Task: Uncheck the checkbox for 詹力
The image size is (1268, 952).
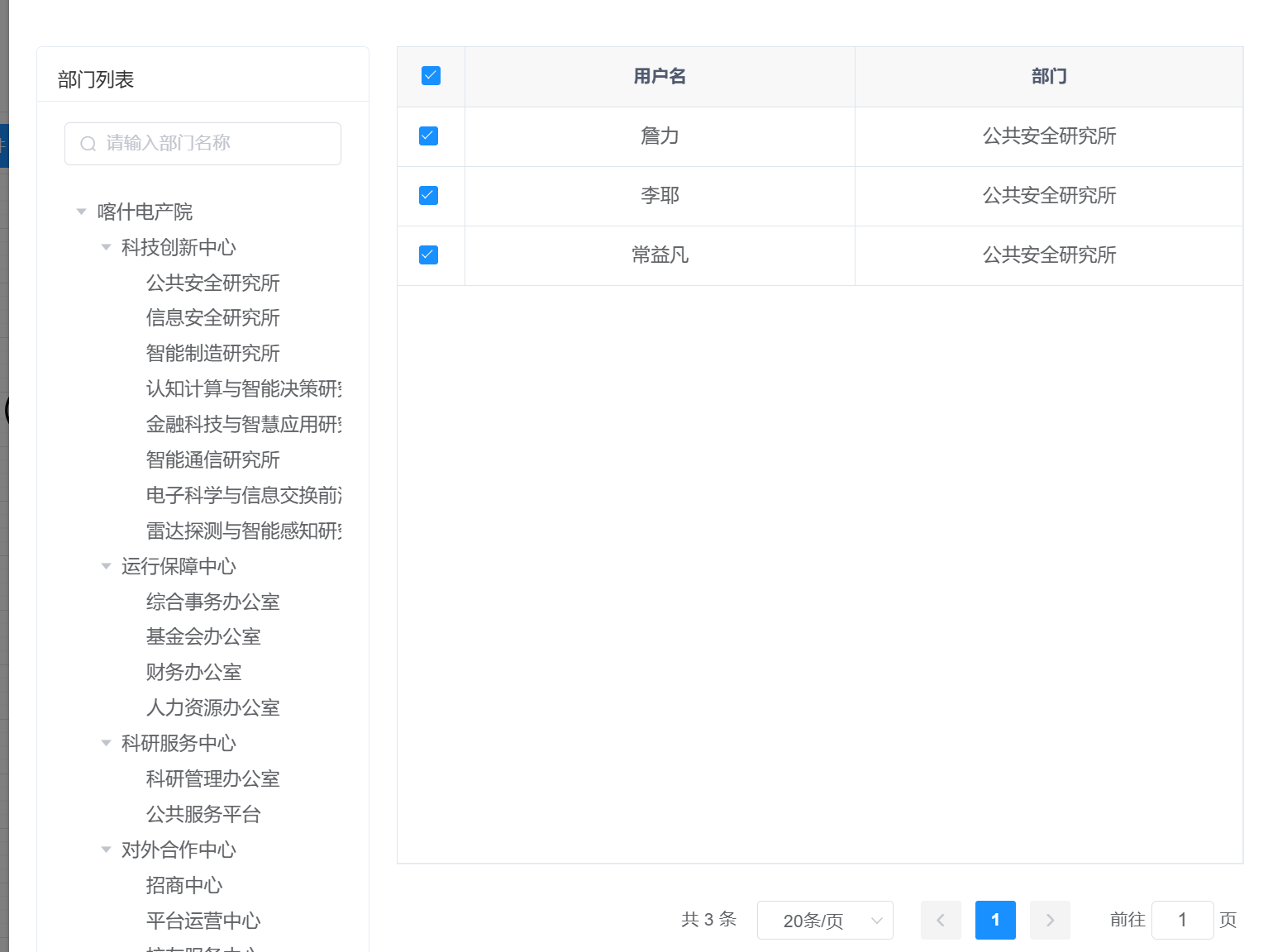Action: click(428, 136)
